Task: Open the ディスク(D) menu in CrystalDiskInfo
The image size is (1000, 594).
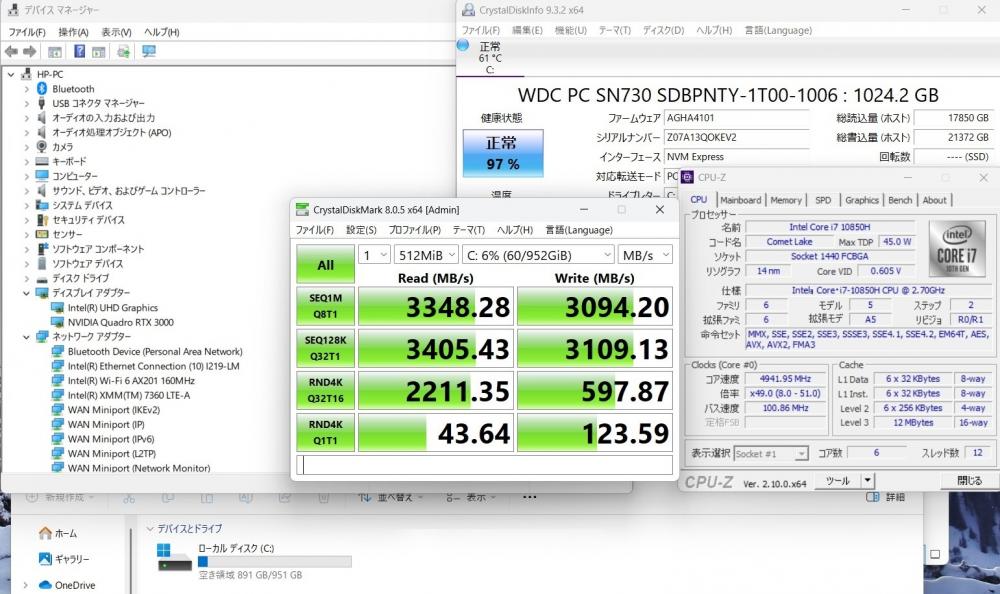Action: point(663,31)
